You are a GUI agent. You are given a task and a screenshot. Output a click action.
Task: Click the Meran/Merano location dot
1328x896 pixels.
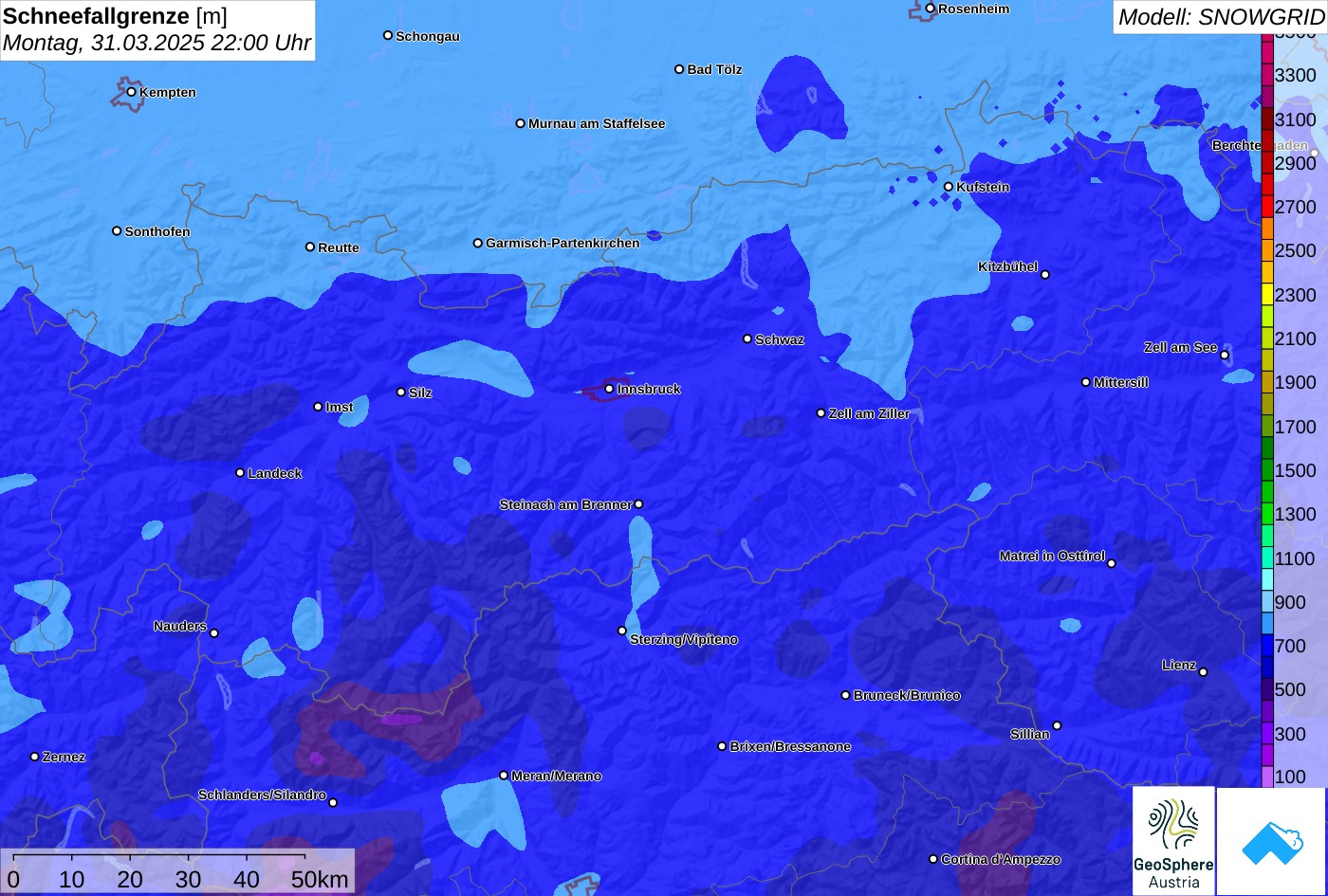tap(504, 776)
